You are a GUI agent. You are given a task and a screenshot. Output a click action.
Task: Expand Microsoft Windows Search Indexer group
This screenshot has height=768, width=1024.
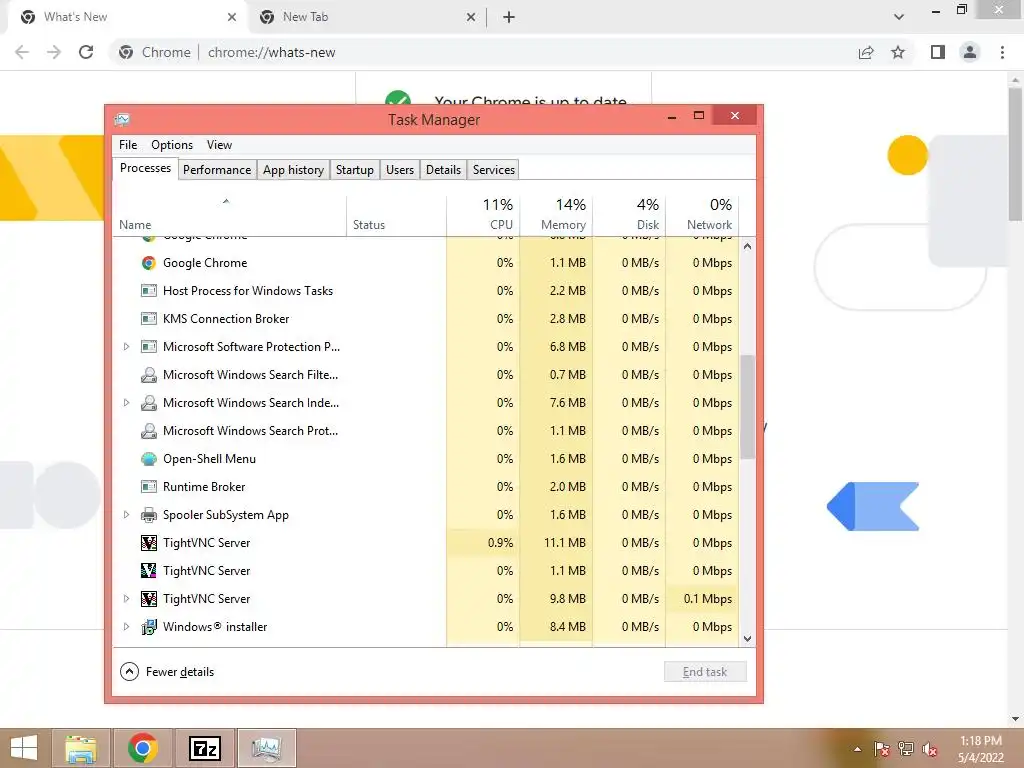[127, 403]
